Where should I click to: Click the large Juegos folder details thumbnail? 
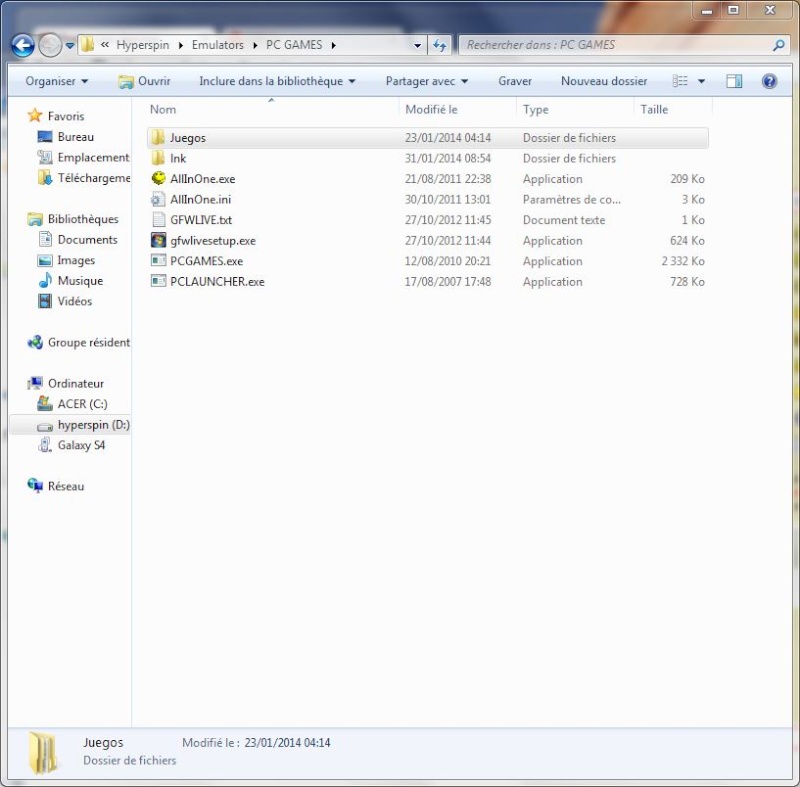click(x=42, y=752)
